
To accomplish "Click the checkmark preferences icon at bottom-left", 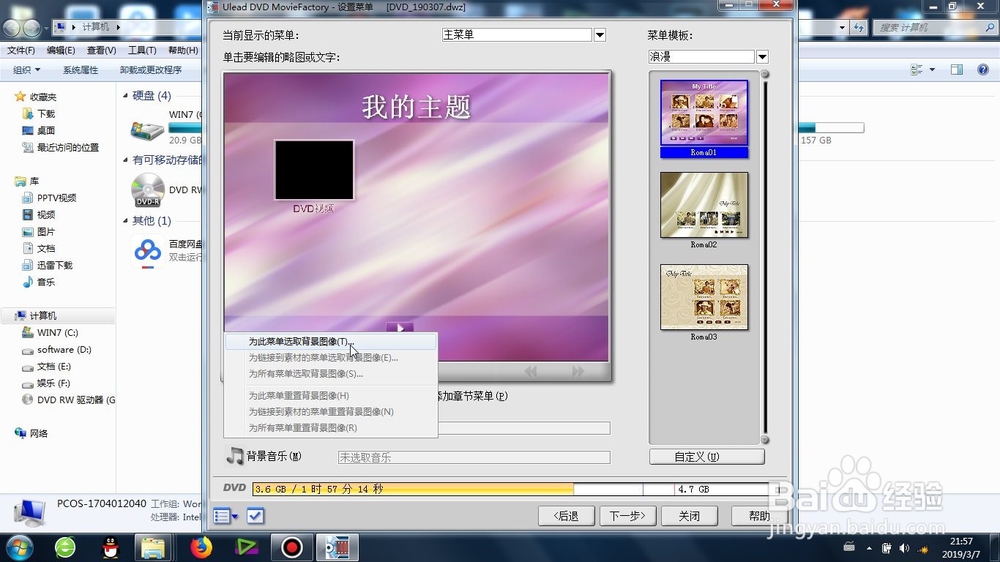I will [x=255, y=515].
